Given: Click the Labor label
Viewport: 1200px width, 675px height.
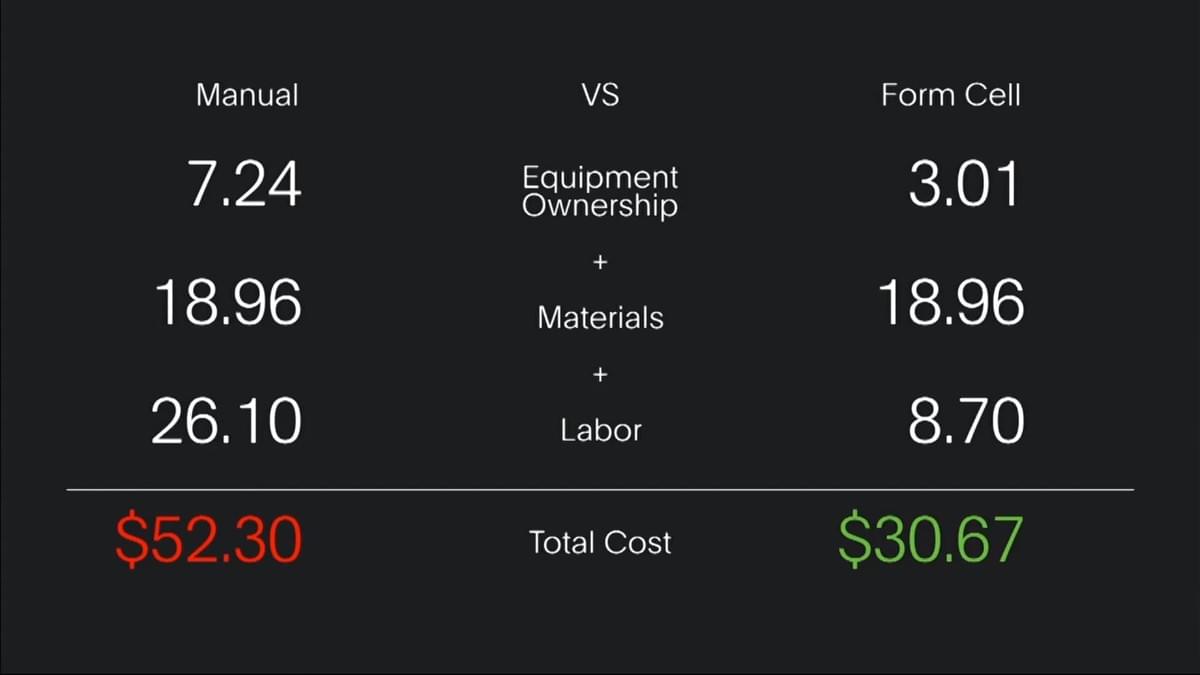Looking at the screenshot, I should (x=600, y=431).
